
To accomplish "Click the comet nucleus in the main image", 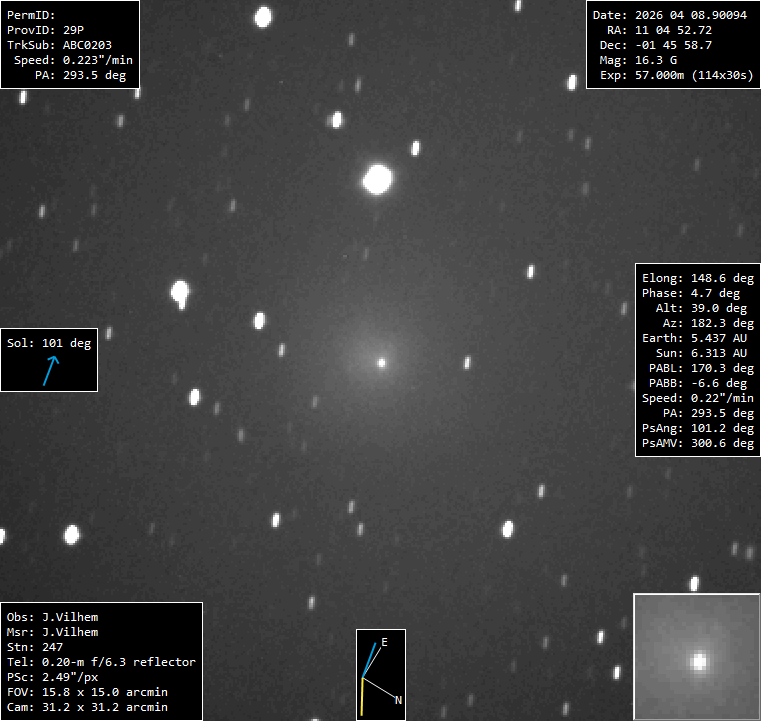I will tap(381, 363).
